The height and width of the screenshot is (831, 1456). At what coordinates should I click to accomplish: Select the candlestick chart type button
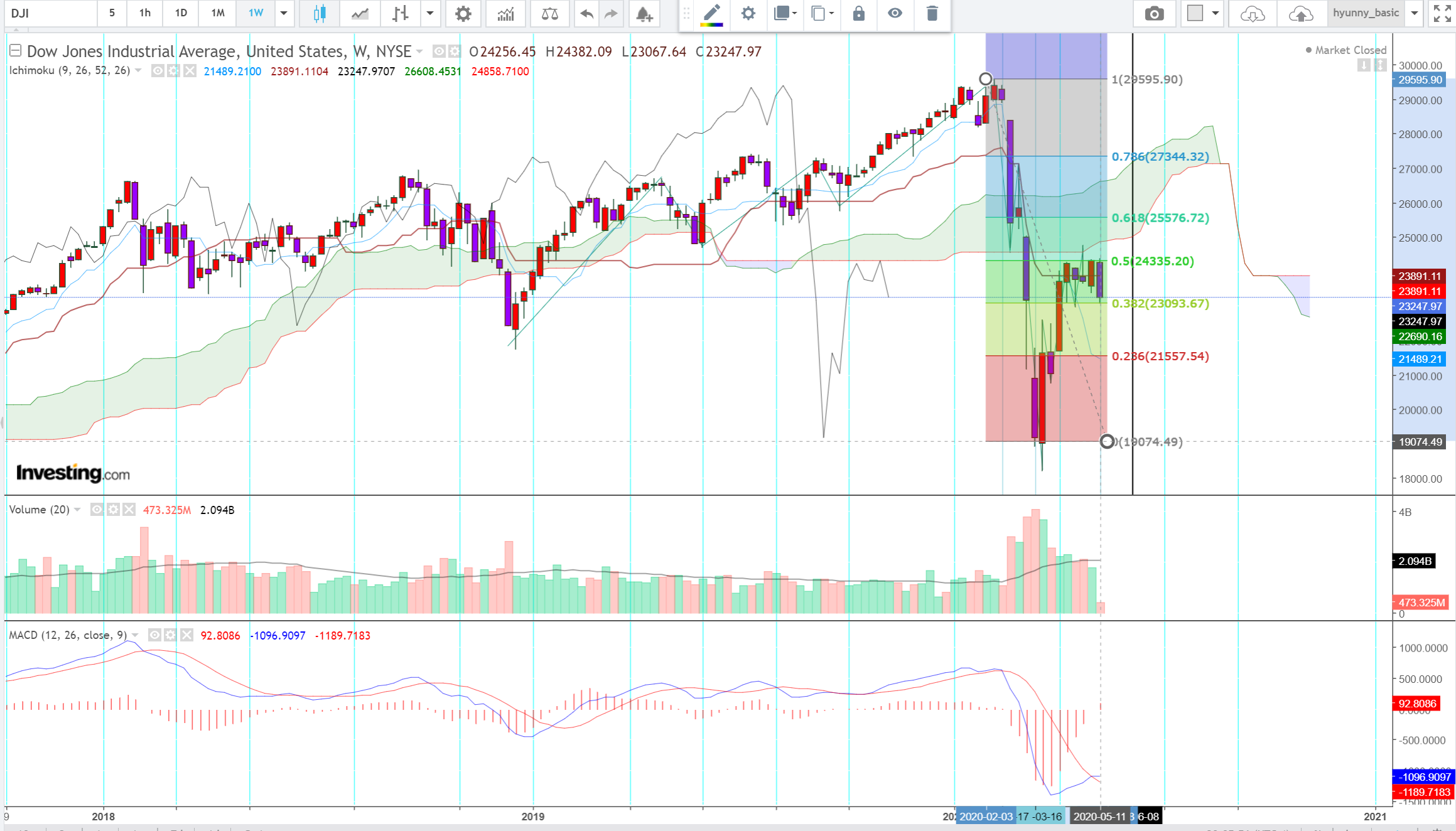tap(319, 13)
